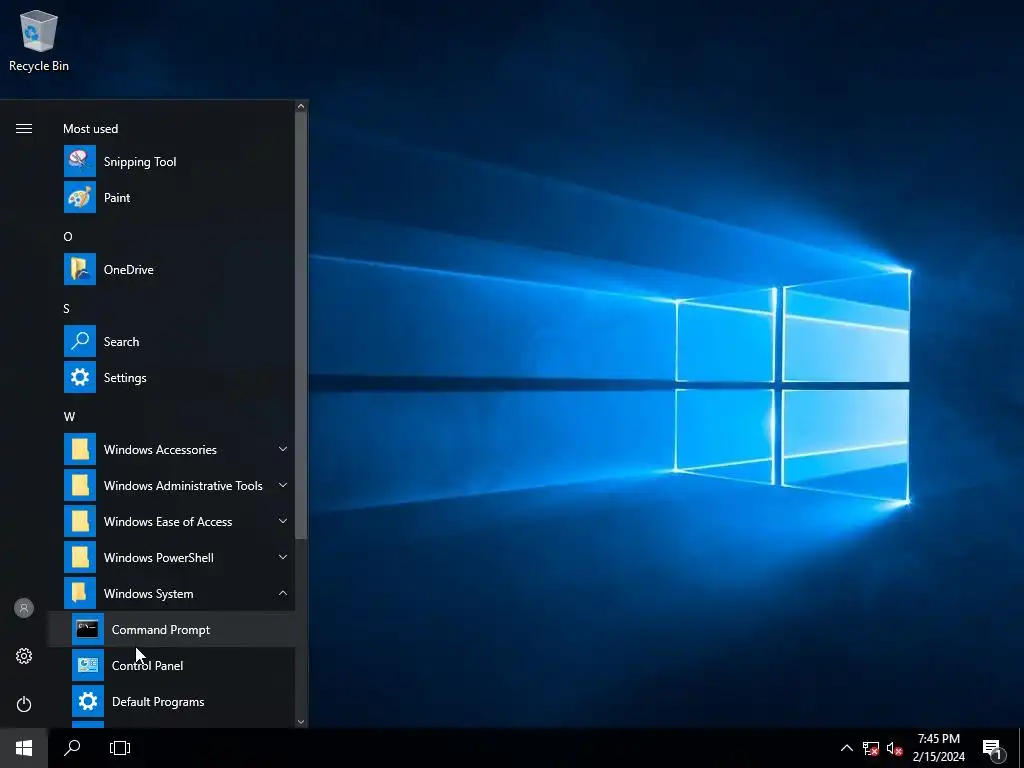Click the Windows Ease of Access label
The image size is (1024, 768).
click(168, 522)
